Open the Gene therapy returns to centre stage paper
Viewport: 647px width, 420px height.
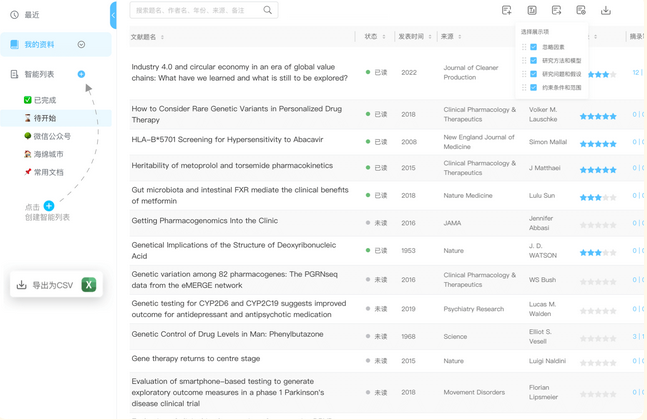pyautogui.click(x=195, y=359)
